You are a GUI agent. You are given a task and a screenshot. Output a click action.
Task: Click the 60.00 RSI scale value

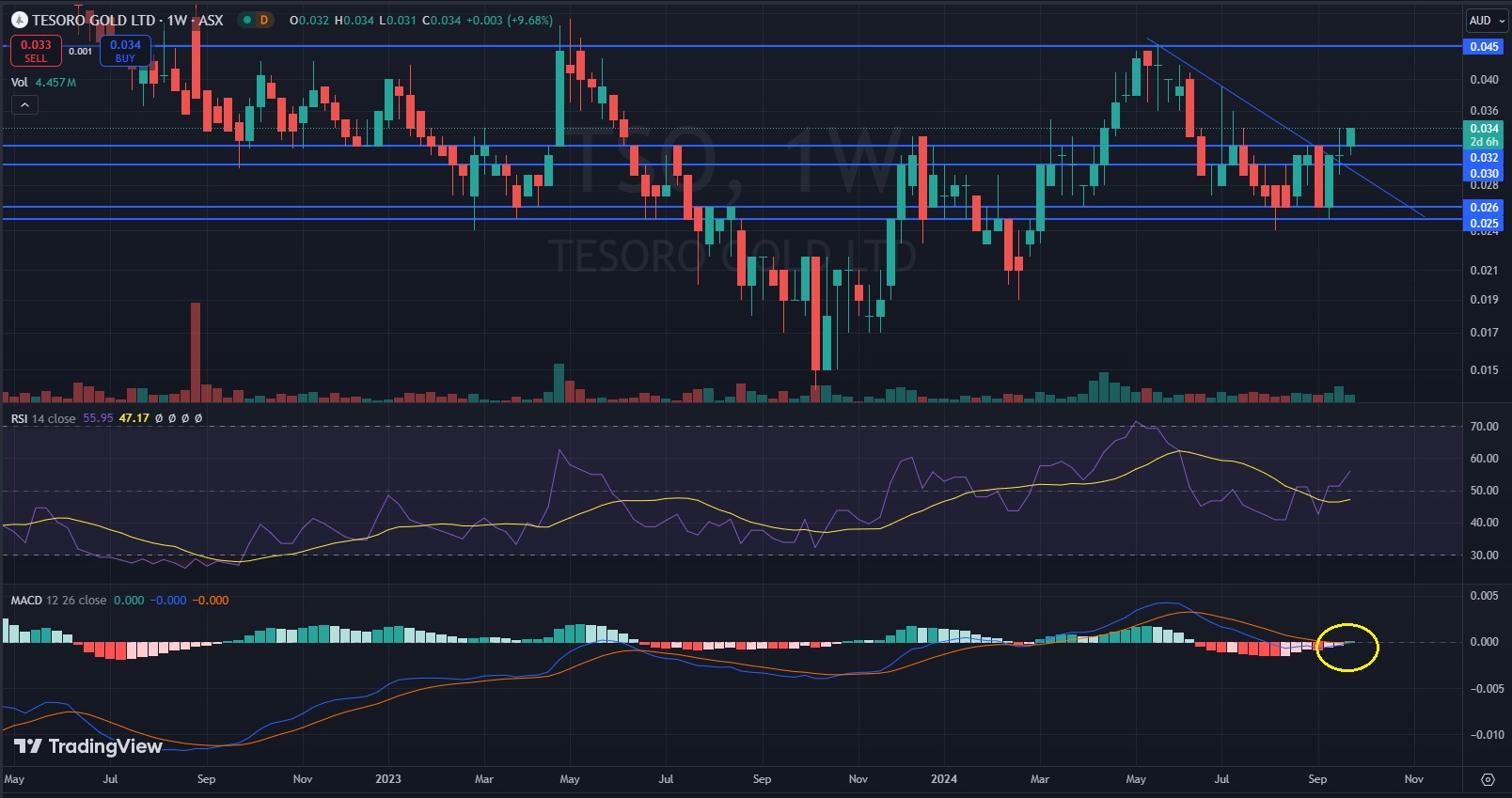1484,459
